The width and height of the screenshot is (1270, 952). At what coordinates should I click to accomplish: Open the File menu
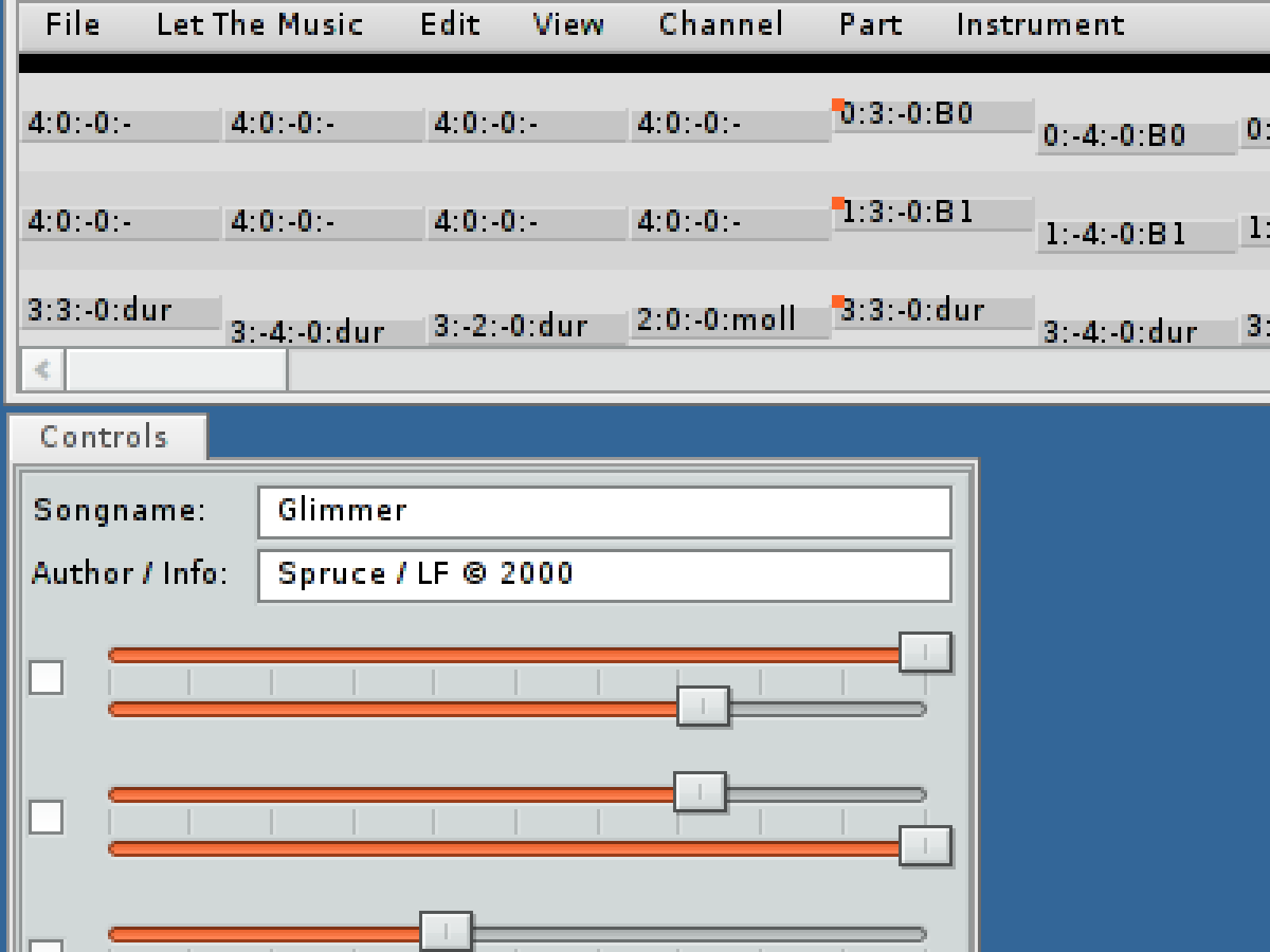72,25
